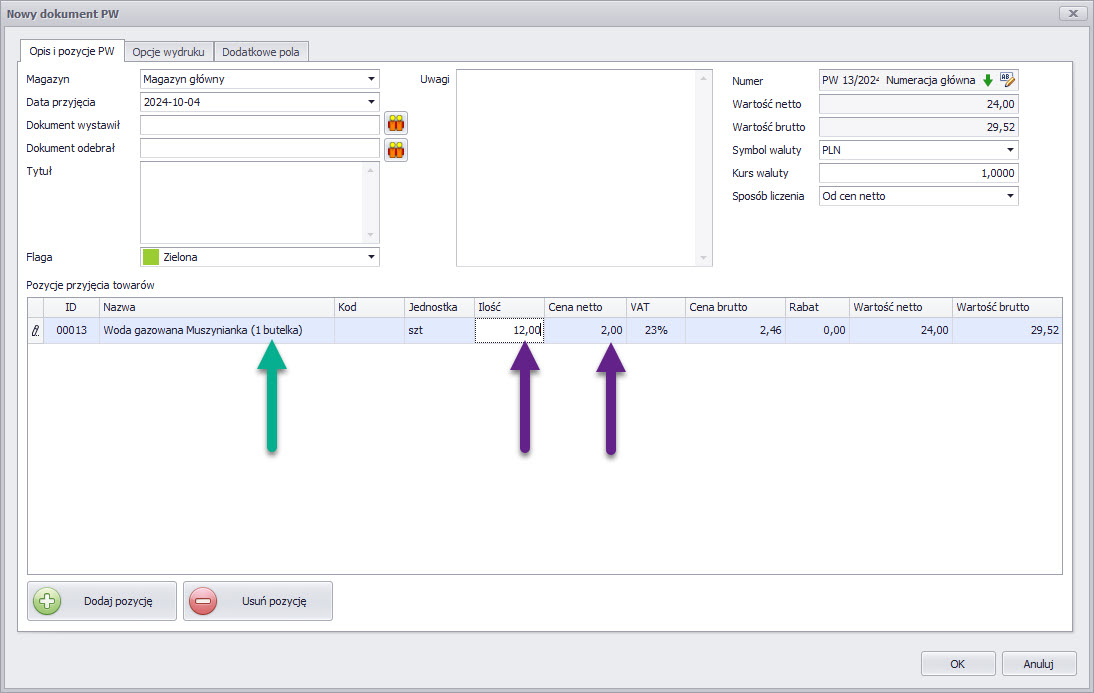This screenshot has height=693, width=1094.
Task: Open the Sposób liczenia dropdown
Action: click(x=1009, y=196)
